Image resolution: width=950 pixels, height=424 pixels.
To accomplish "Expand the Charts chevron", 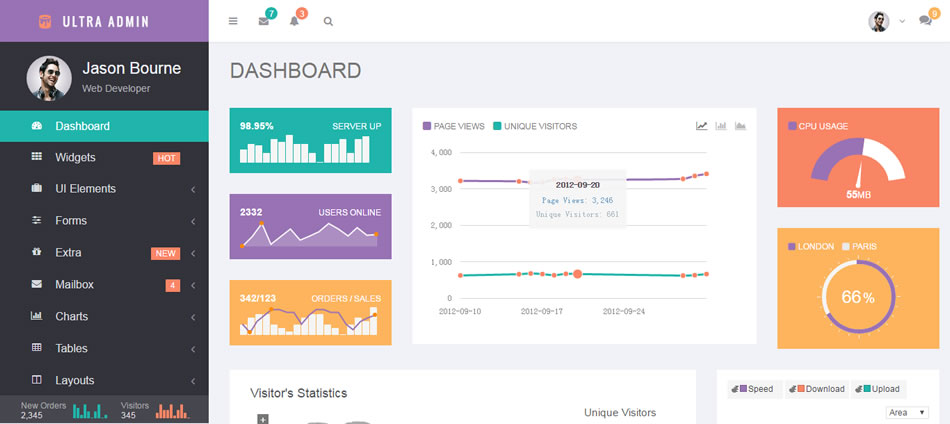I will [x=193, y=317].
